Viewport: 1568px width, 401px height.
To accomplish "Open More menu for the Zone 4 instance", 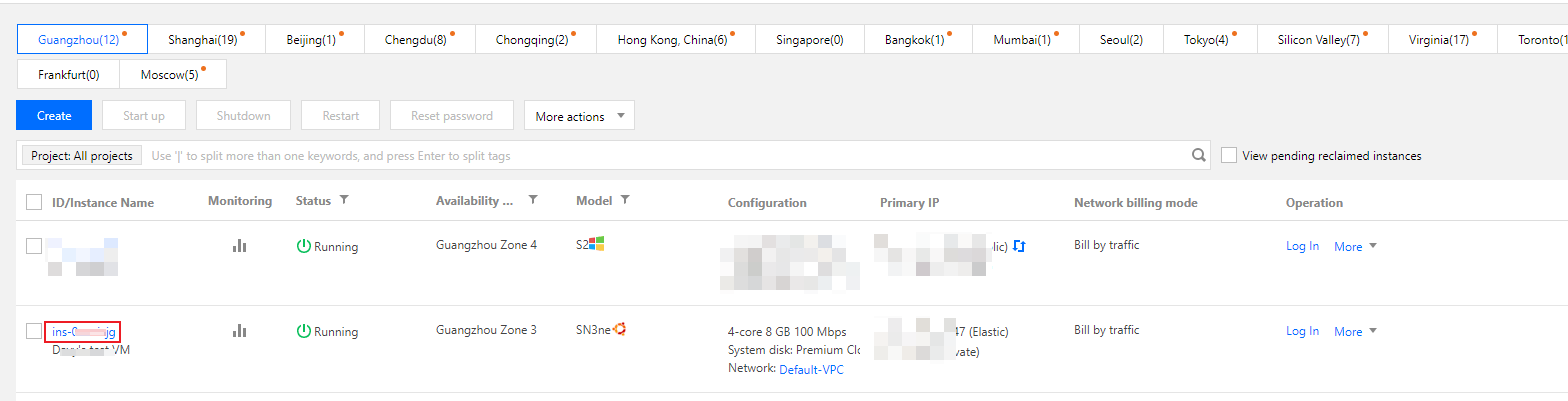I will pos(1355,246).
